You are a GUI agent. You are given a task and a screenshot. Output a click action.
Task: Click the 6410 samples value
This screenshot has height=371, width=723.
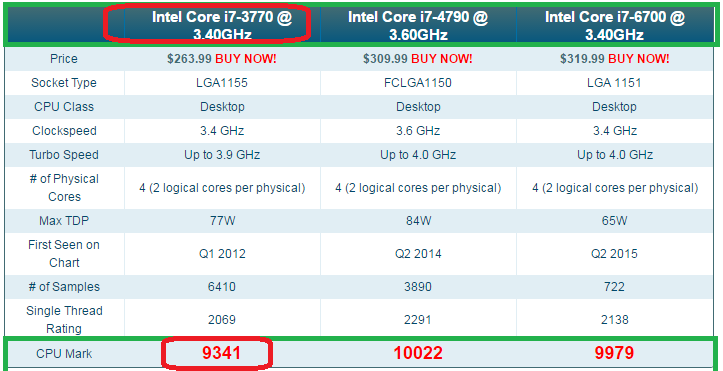[x=222, y=287]
